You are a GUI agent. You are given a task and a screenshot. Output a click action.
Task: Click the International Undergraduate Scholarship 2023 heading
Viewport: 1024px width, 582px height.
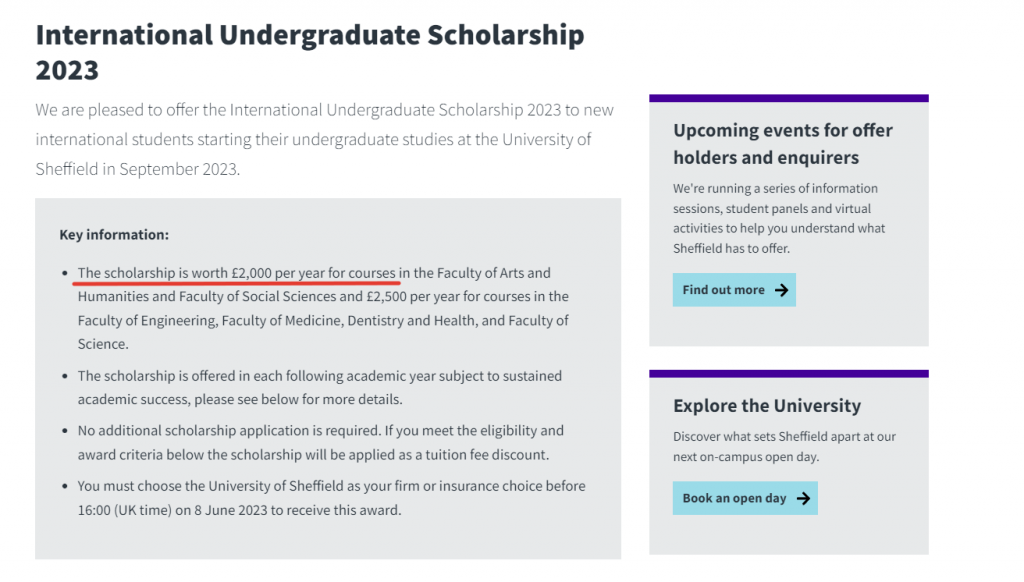click(x=309, y=51)
